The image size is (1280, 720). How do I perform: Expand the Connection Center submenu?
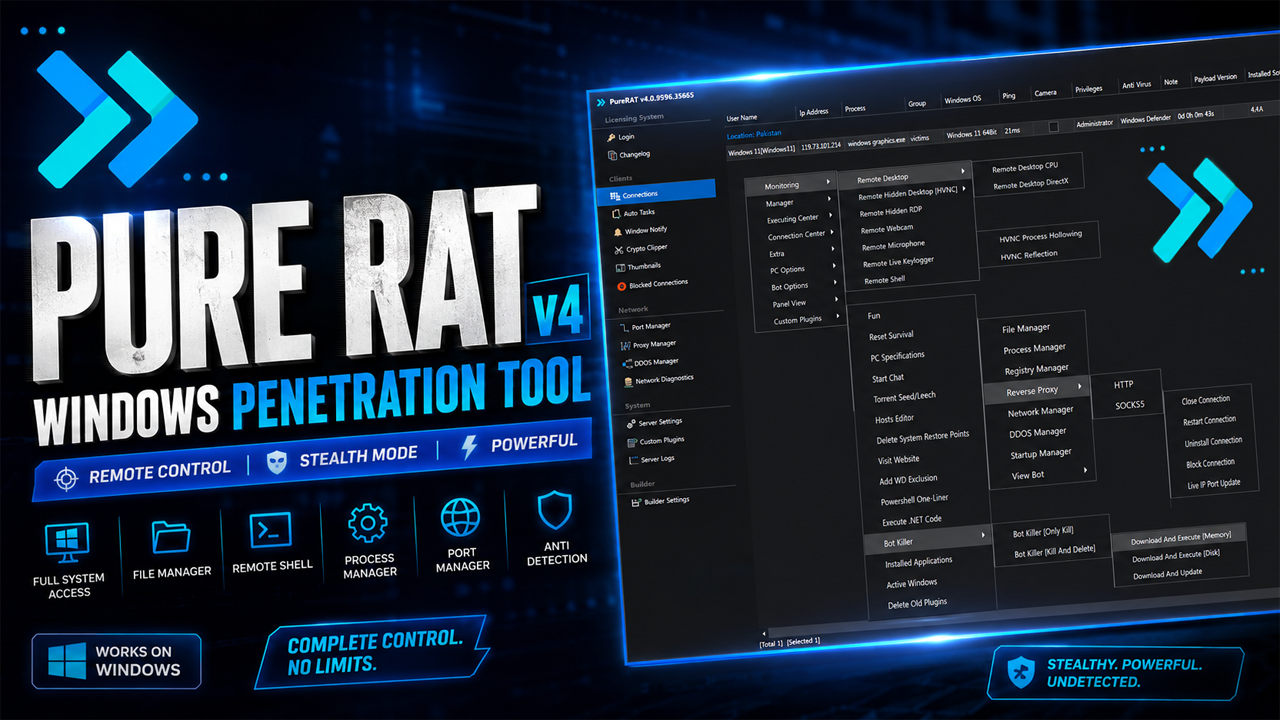(x=797, y=236)
